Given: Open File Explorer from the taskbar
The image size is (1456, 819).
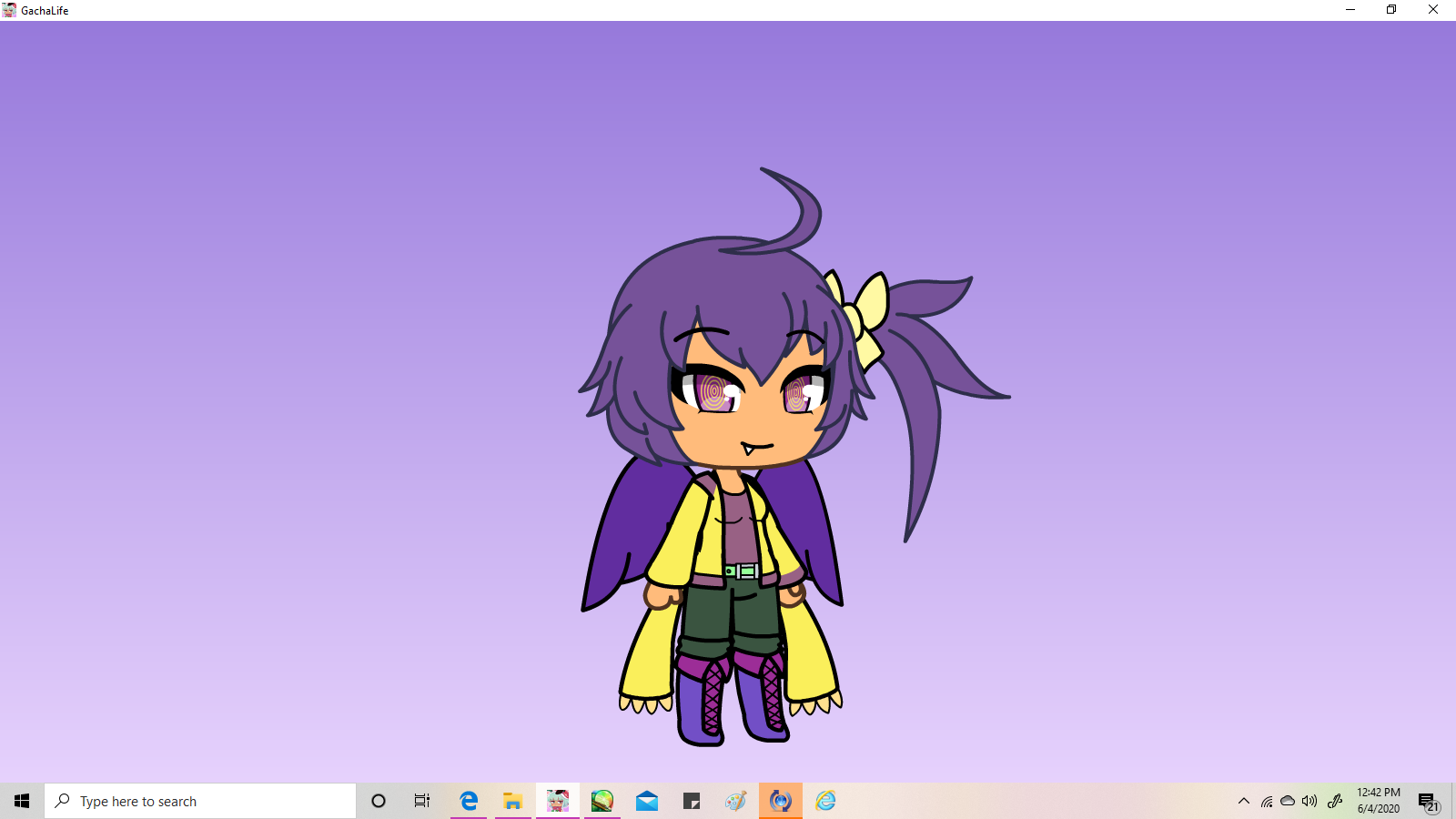Looking at the screenshot, I should coord(513,801).
